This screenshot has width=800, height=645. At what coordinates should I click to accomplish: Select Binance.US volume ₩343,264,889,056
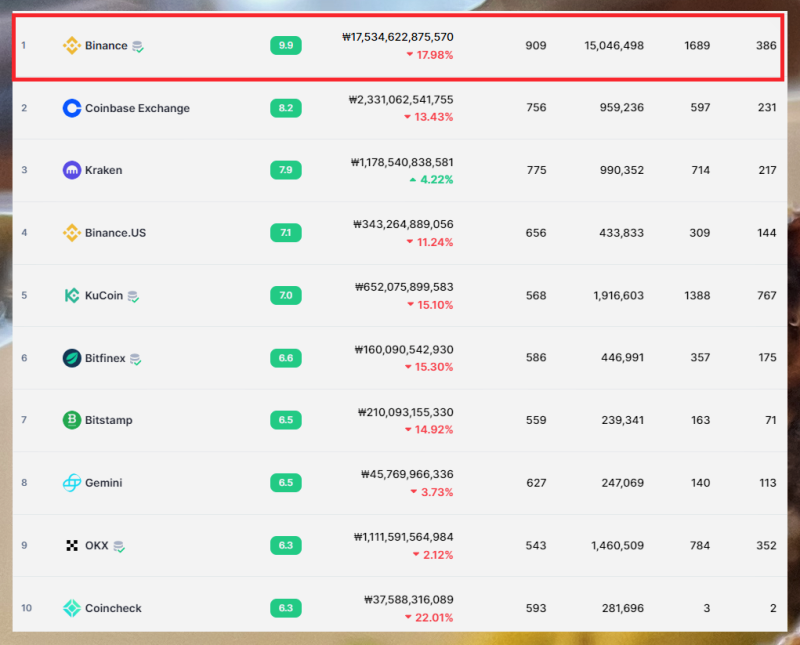coord(403,225)
